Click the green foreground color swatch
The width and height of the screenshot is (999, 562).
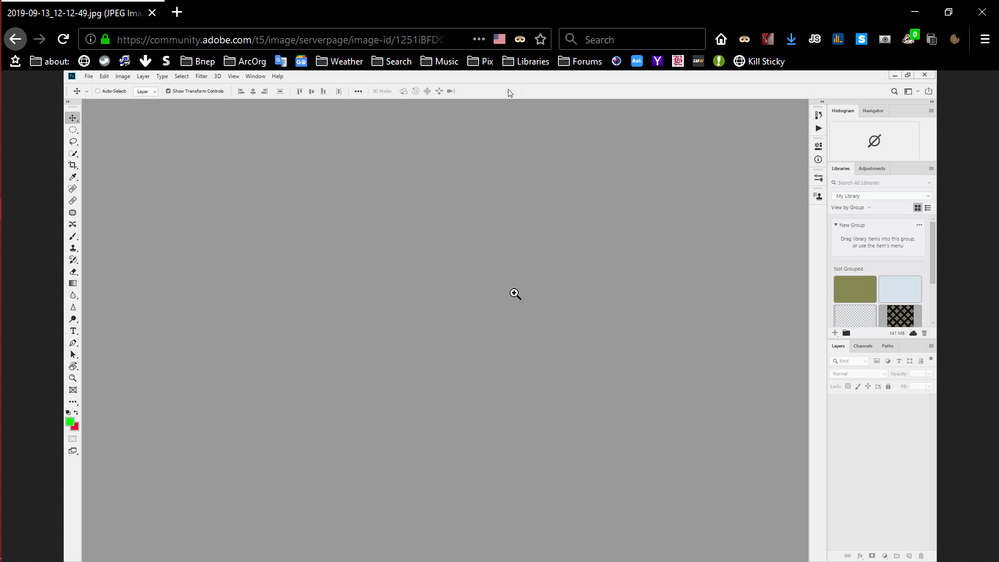pos(69,422)
